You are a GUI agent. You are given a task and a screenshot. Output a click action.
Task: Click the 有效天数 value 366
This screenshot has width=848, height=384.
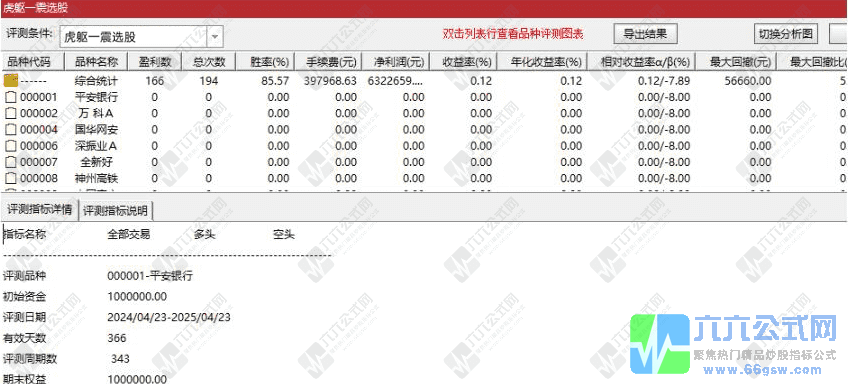[x=117, y=339]
